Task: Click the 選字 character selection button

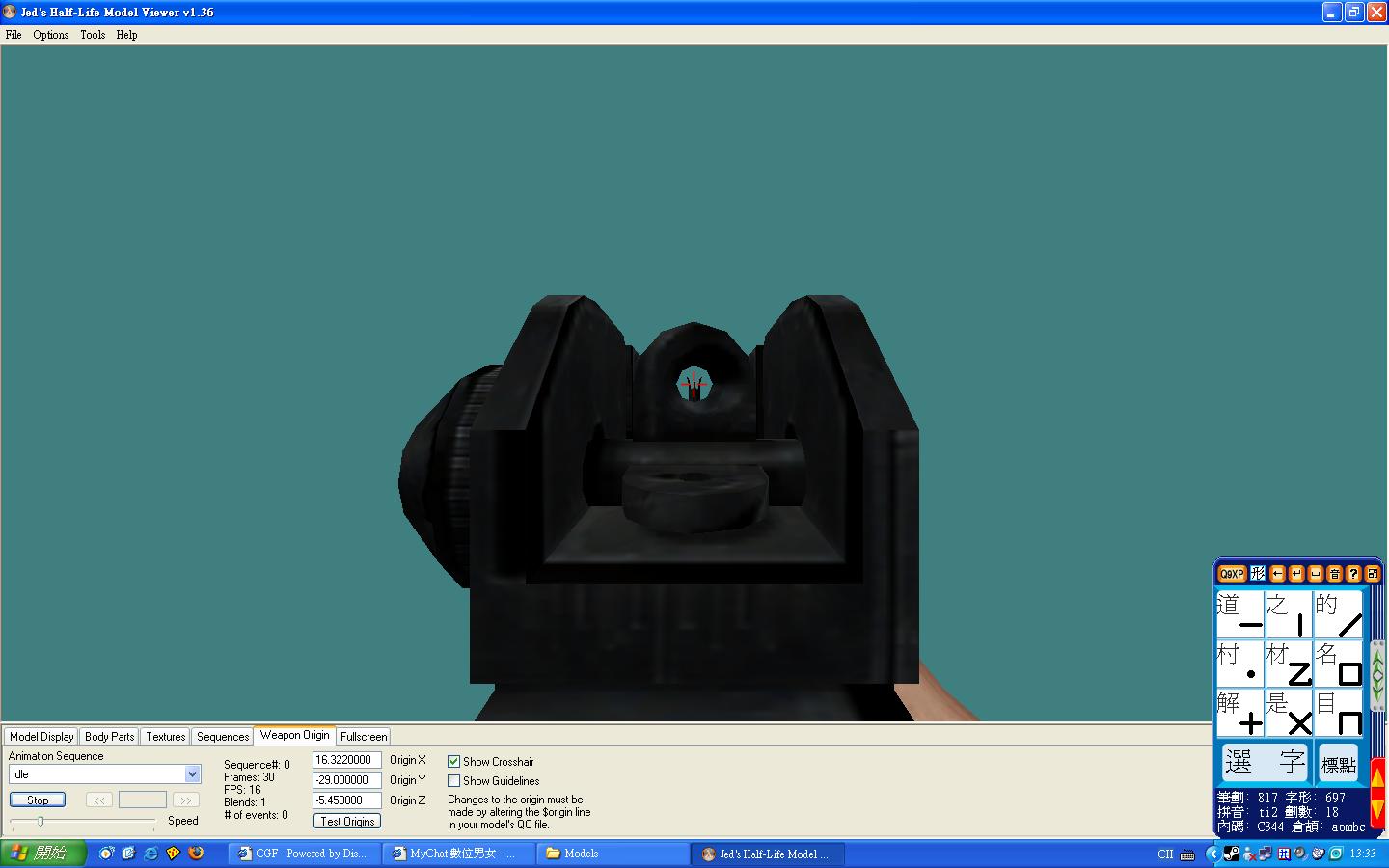Action: pos(1265,764)
